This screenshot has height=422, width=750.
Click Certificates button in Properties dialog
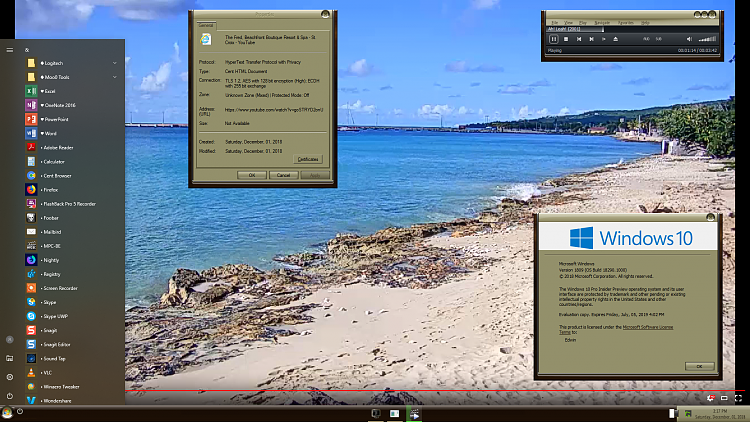[308, 159]
